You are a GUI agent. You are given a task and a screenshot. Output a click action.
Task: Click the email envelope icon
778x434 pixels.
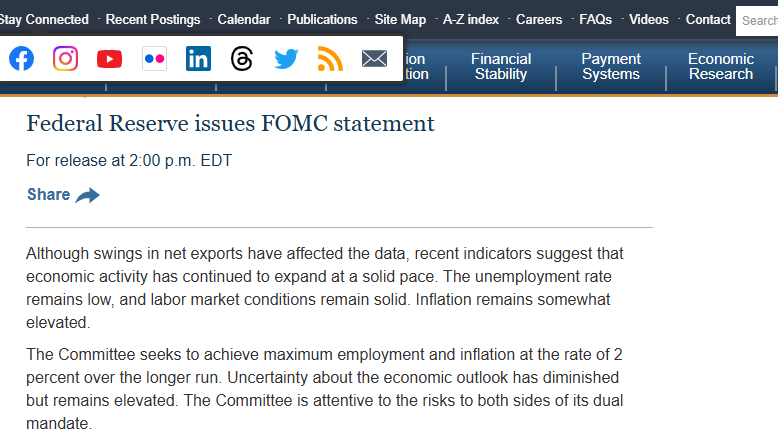click(x=374, y=59)
